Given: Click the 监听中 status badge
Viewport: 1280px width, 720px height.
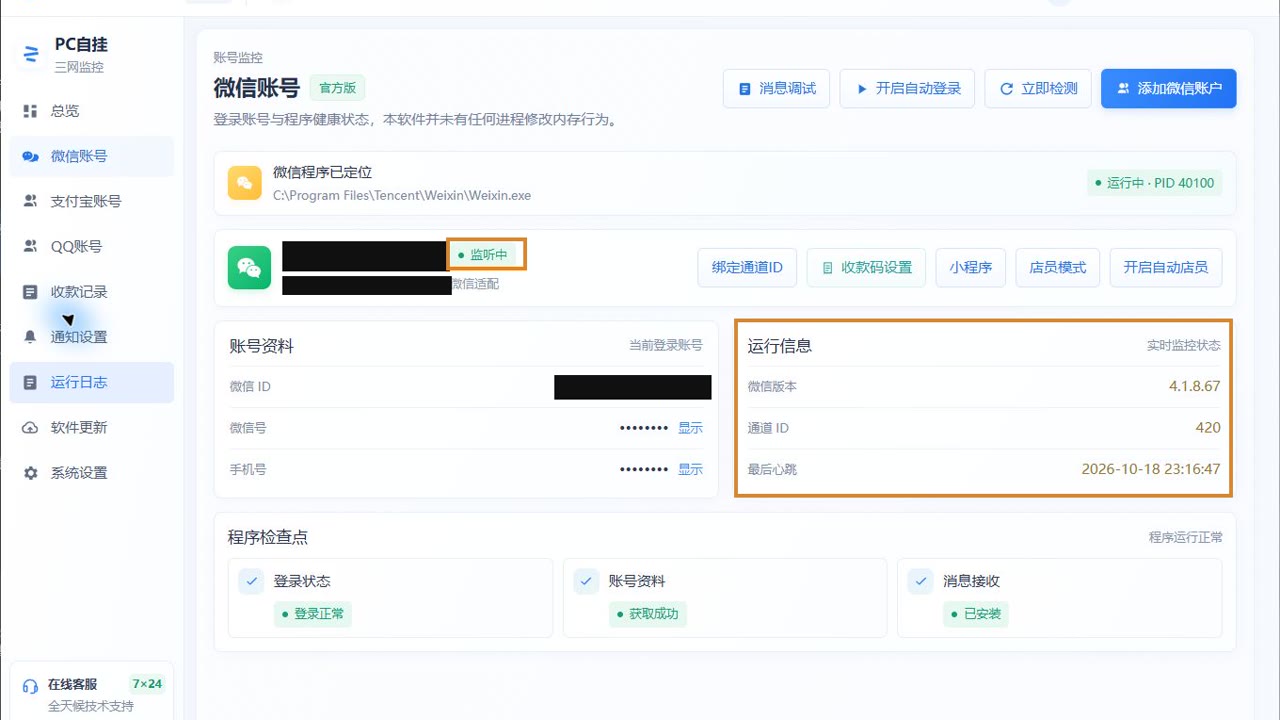Looking at the screenshot, I should (482, 255).
